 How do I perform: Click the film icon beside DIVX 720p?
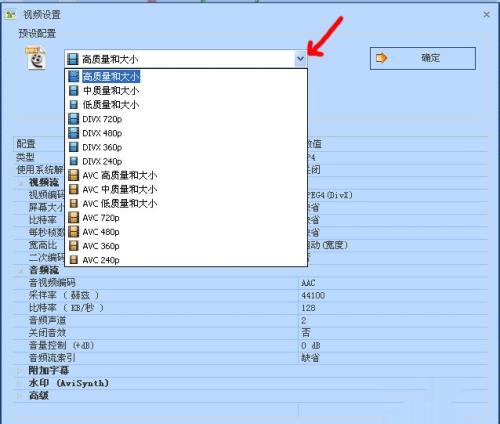click(73, 119)
